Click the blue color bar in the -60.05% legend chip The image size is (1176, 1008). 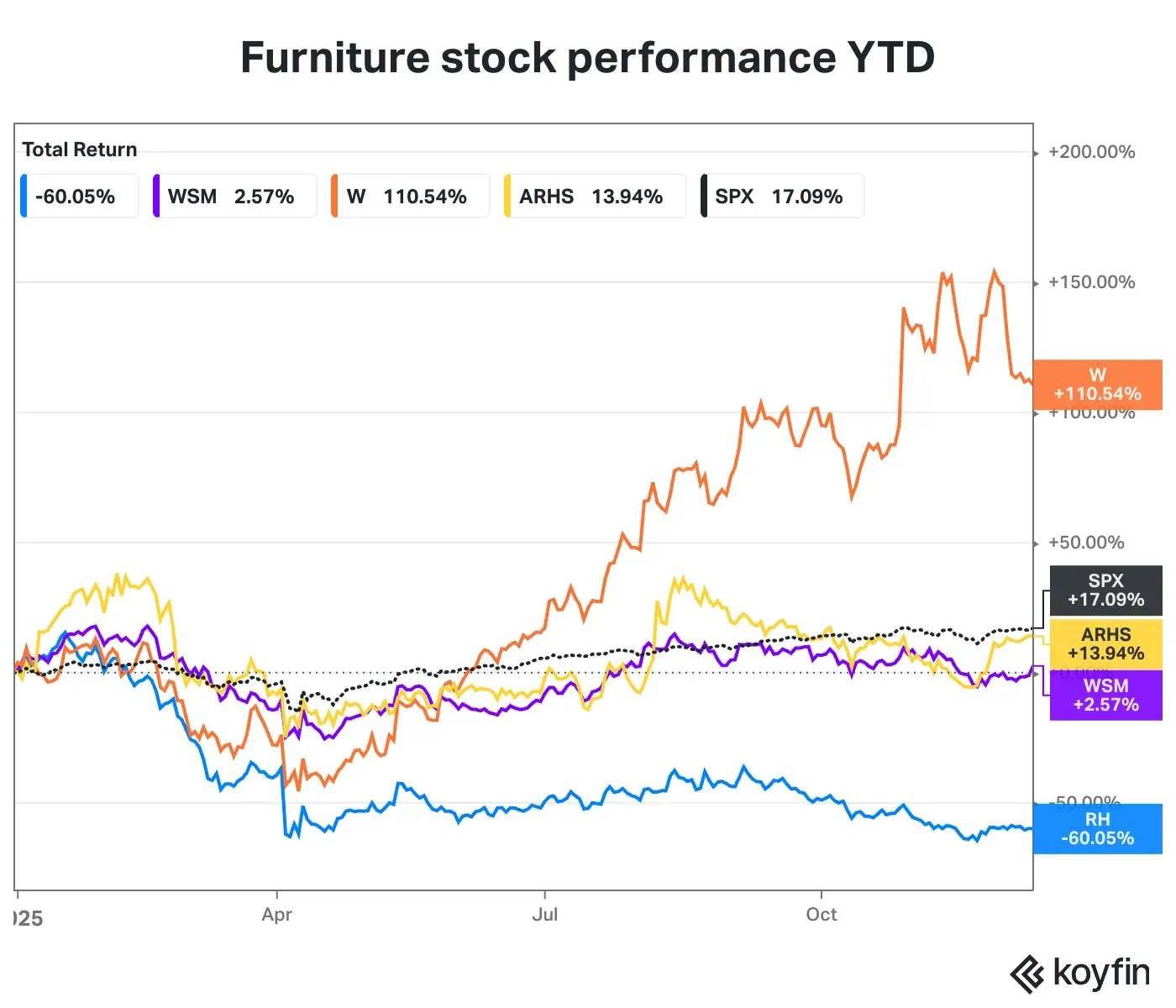click(24, 196)
